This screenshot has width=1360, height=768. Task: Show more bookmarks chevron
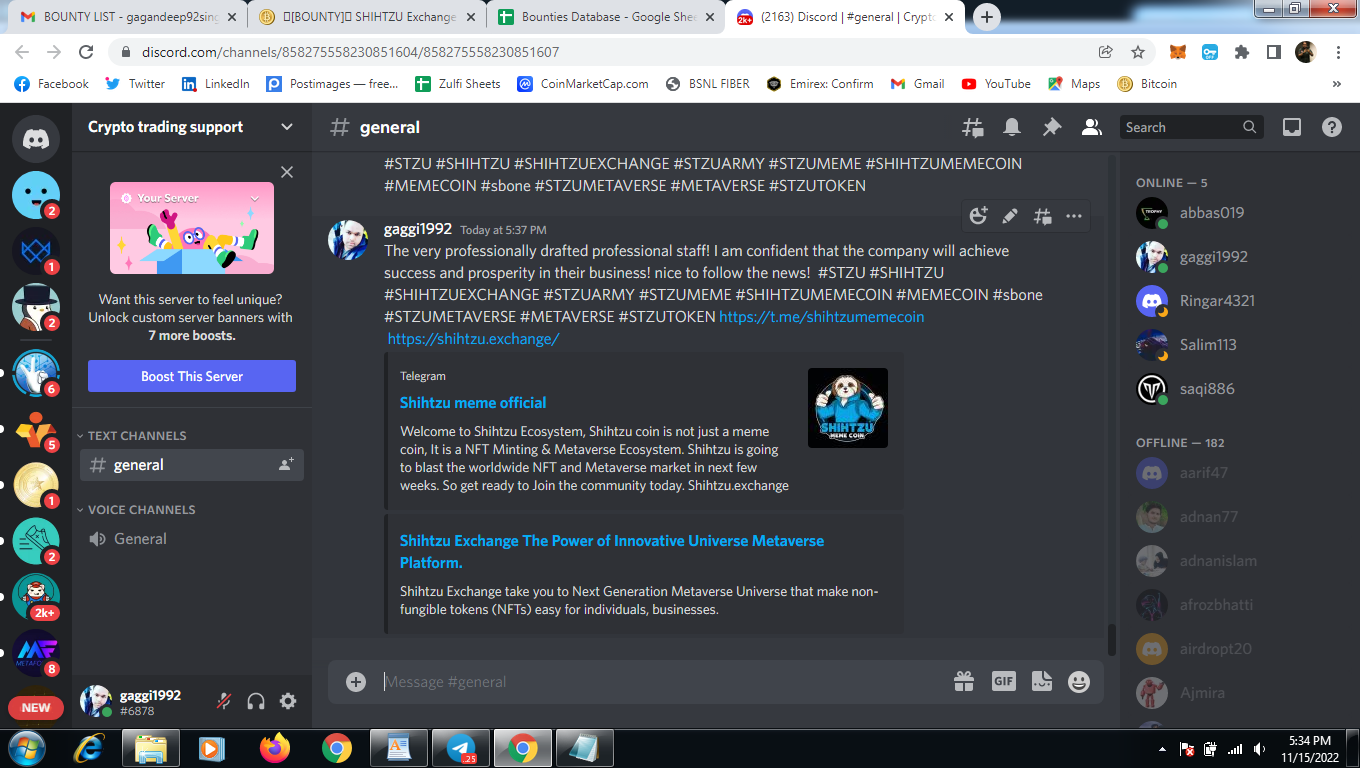[1337, 84]
